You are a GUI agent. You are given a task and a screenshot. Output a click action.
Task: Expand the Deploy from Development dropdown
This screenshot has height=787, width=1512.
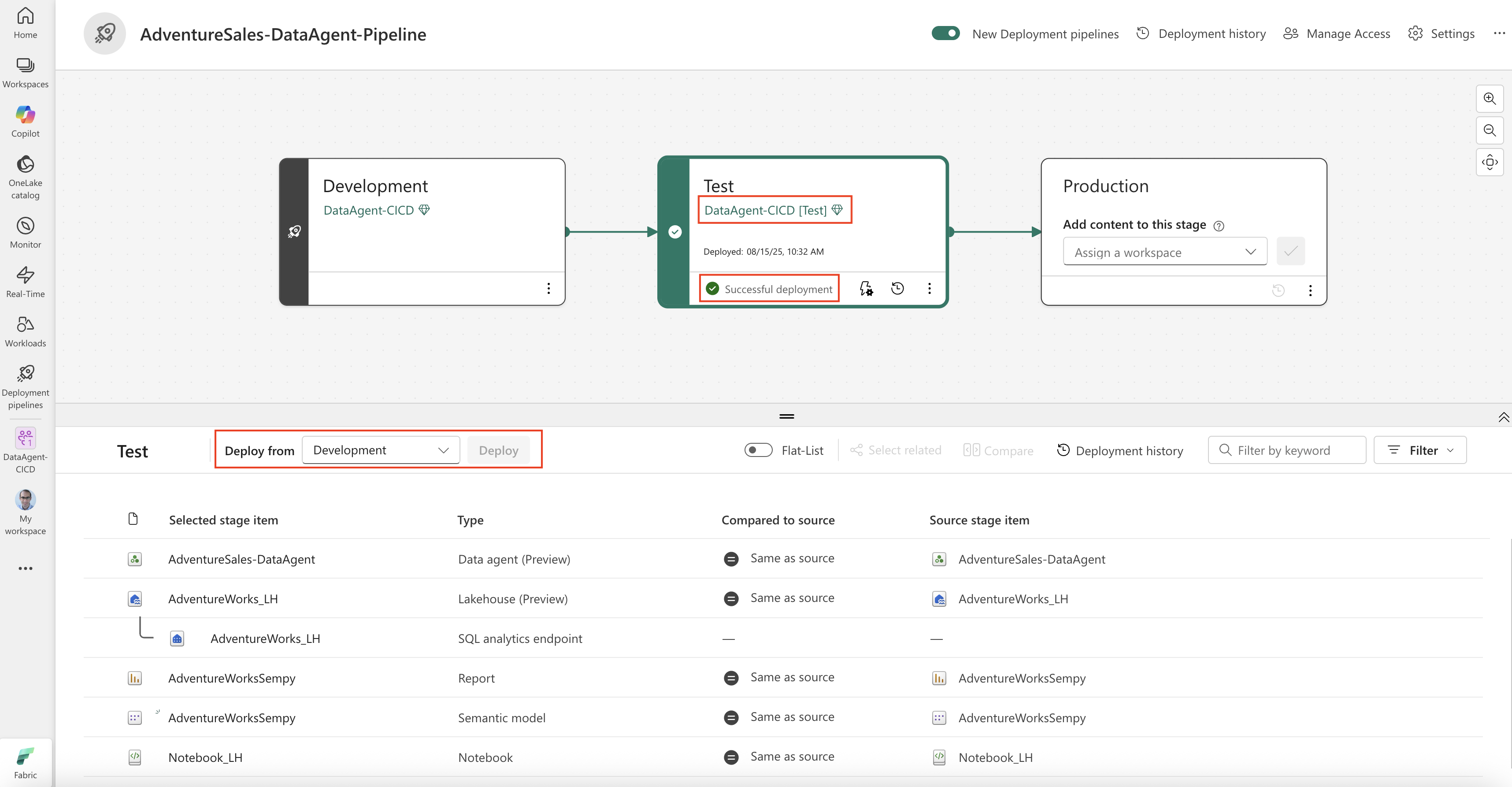coord(380,450)
